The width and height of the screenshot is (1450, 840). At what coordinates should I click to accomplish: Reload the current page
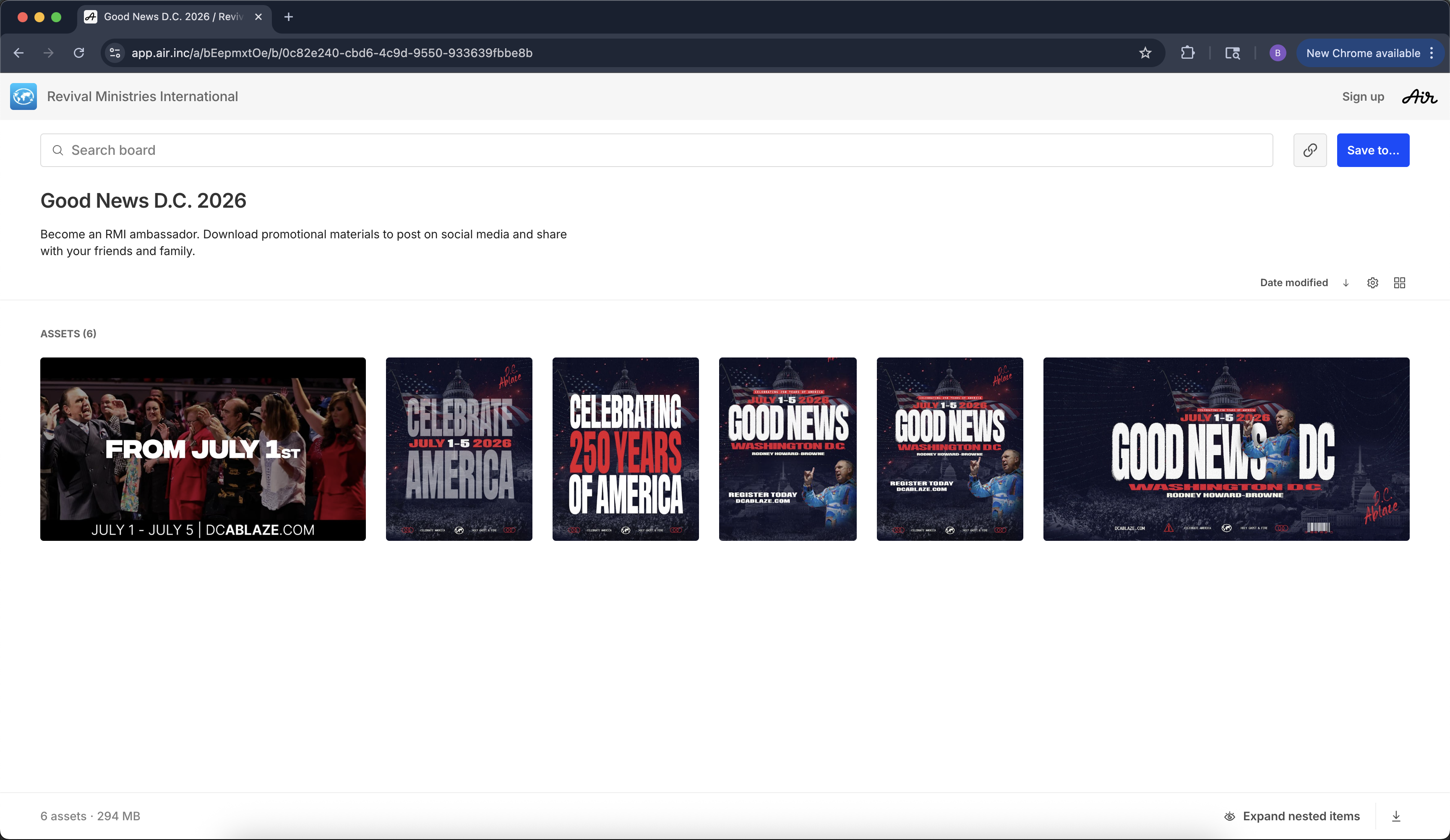tap(79, 53)
